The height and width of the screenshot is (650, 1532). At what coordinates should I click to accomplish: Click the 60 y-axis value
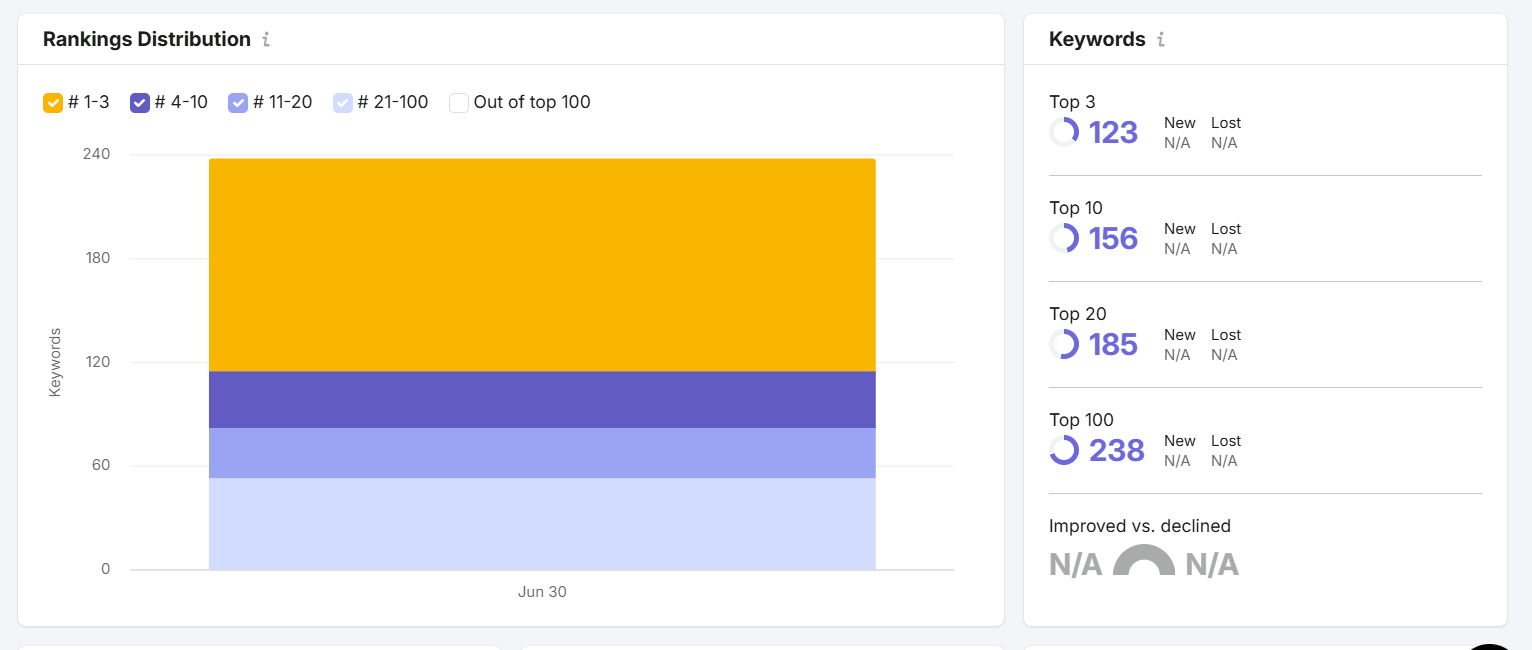[x=101, y=465]
